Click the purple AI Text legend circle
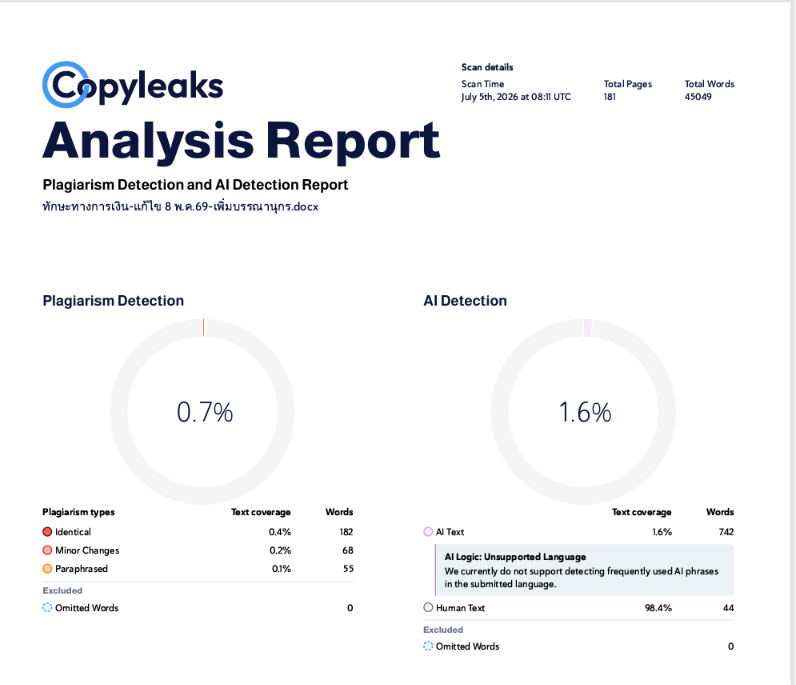The height and width of the screenshot is (685, 796). pyautogui.click(x=428, y=532)
